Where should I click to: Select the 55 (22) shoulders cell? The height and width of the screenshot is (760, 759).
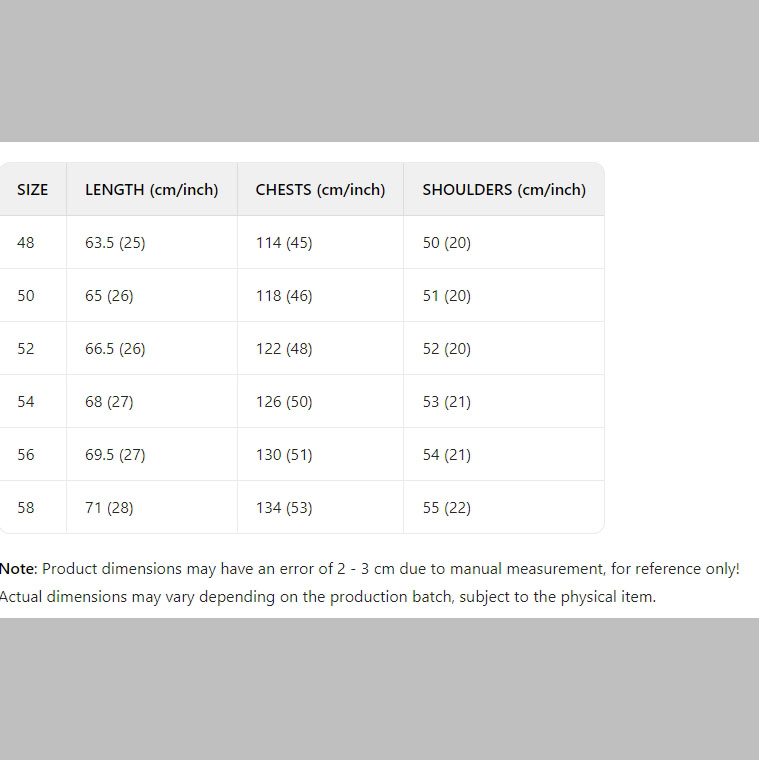pos(446,508)
